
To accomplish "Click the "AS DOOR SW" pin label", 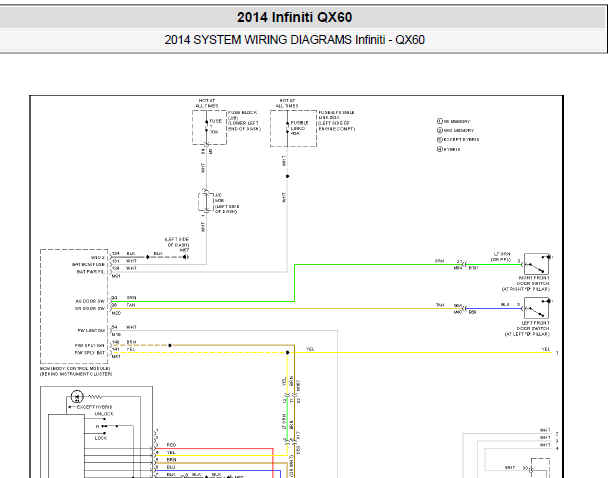I will tap(90, 301).
